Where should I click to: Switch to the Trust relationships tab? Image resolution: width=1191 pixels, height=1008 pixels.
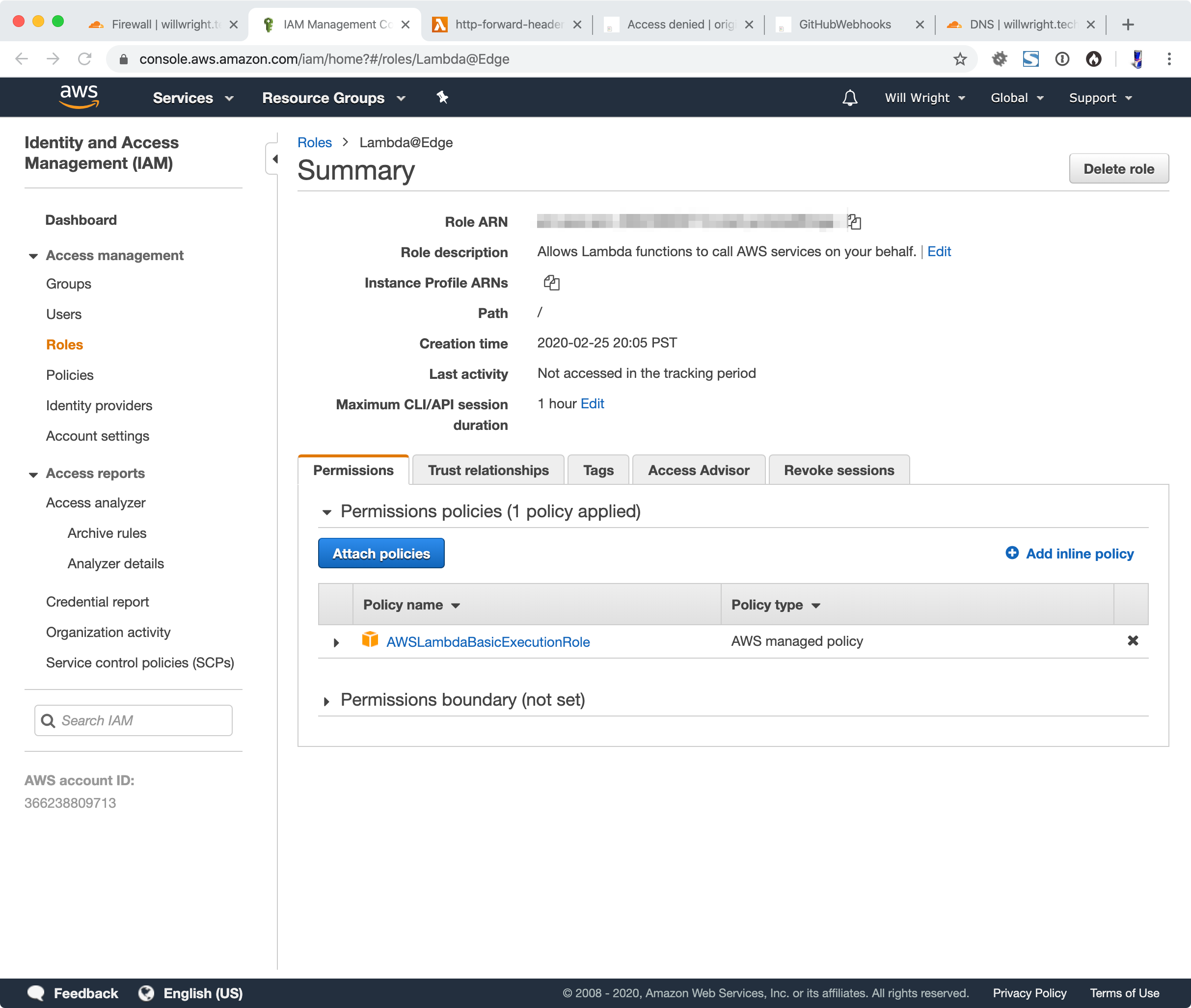[488, 470]
